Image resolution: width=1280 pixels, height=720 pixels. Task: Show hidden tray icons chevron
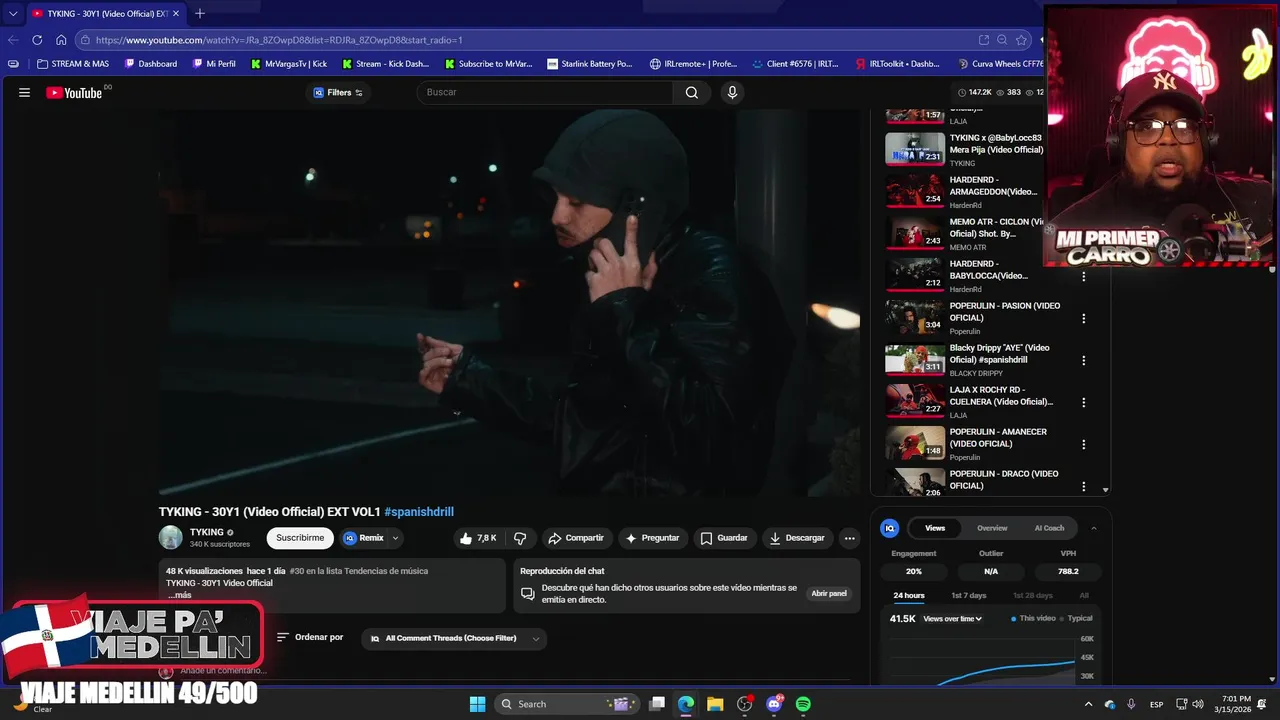[1089, 704]
